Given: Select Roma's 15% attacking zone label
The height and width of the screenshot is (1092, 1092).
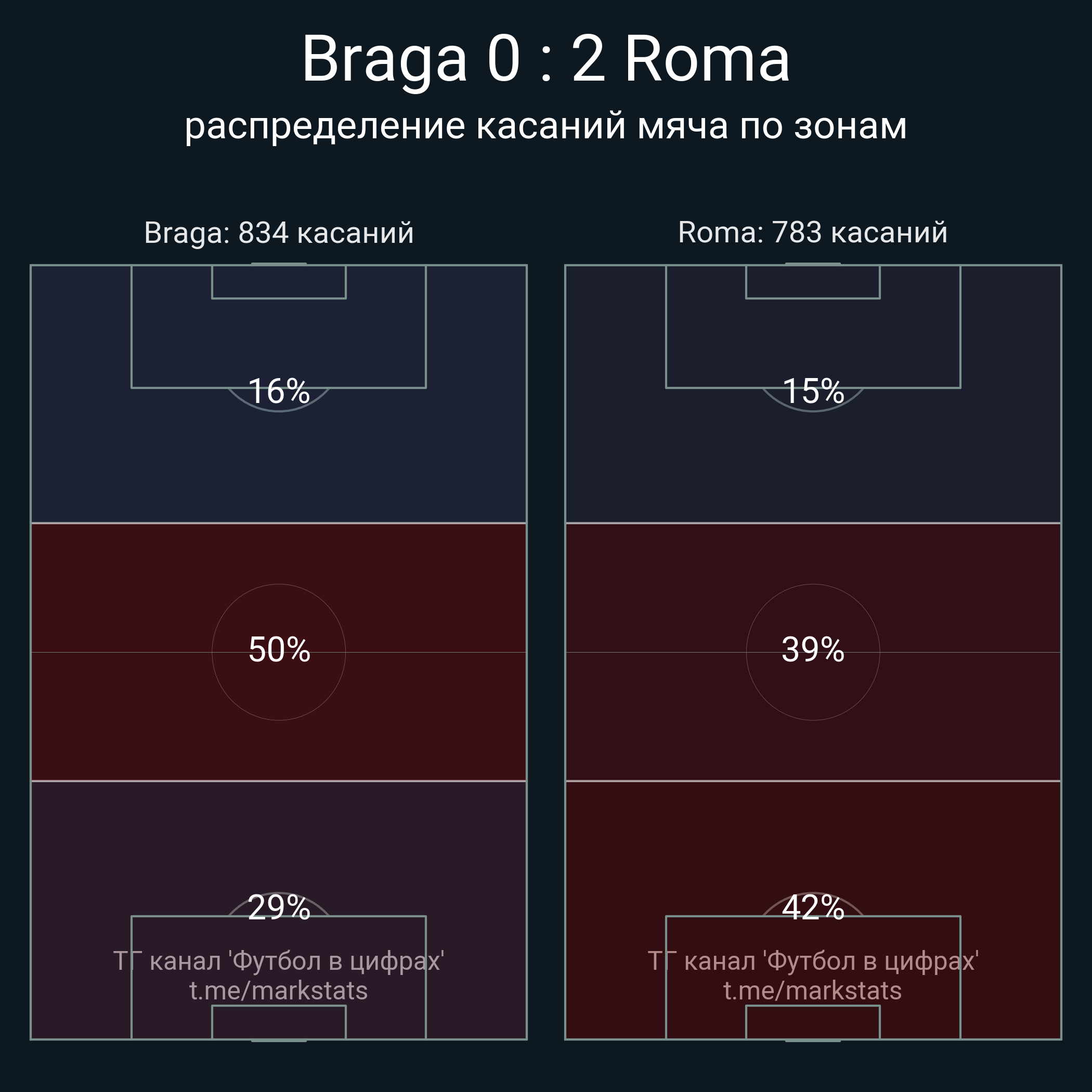Looking at the screenshot, I should 813,391.
